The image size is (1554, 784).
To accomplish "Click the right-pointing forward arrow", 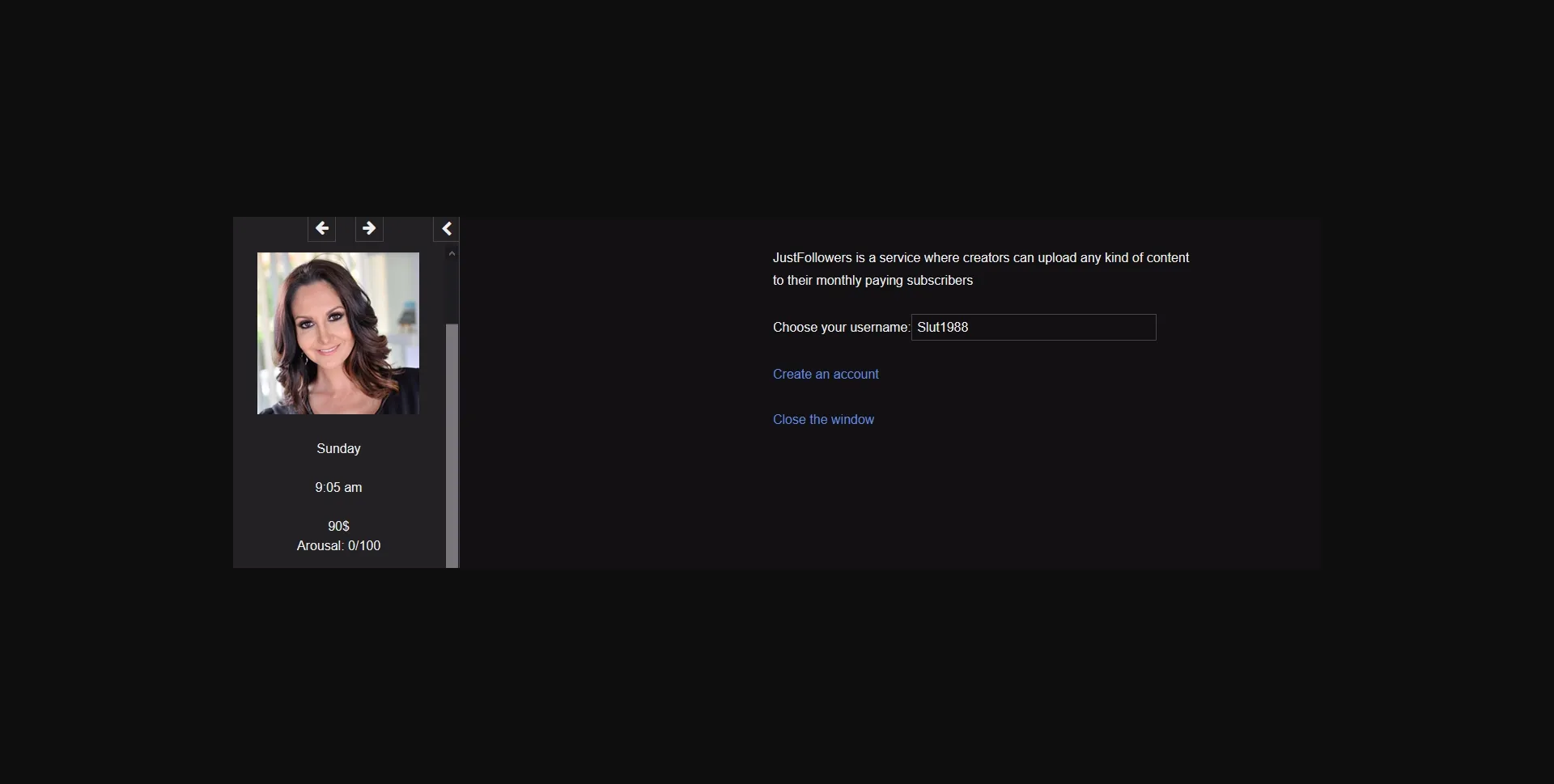I will [369, 228].
